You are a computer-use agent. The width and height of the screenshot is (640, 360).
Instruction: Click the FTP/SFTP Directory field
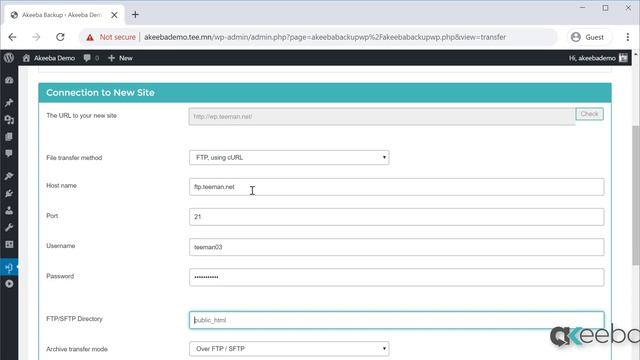click(x=396, y=320)
